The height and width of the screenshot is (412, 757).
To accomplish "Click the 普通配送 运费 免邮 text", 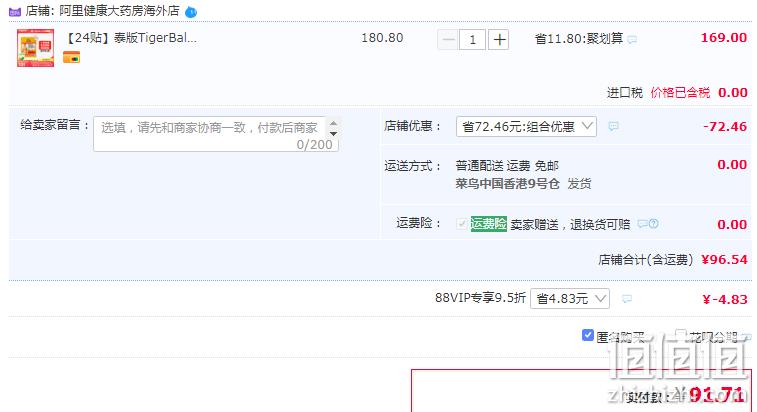I will coord(507,166).
